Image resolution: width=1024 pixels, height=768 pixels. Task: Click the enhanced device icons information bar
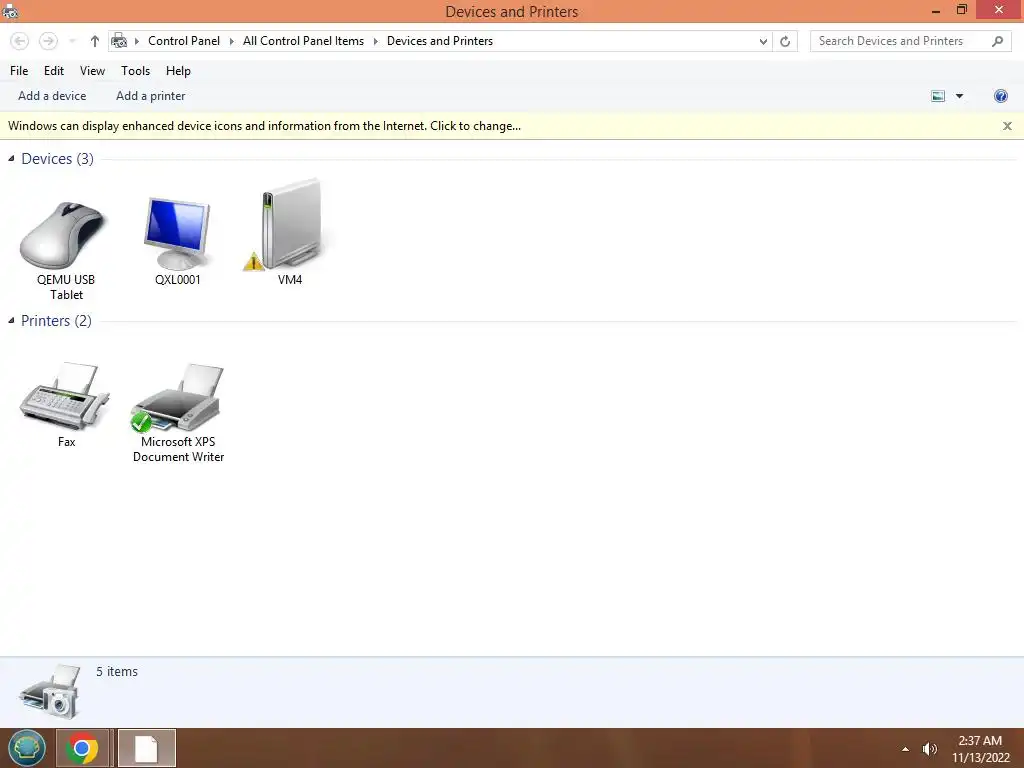click(x=264, y=126)
